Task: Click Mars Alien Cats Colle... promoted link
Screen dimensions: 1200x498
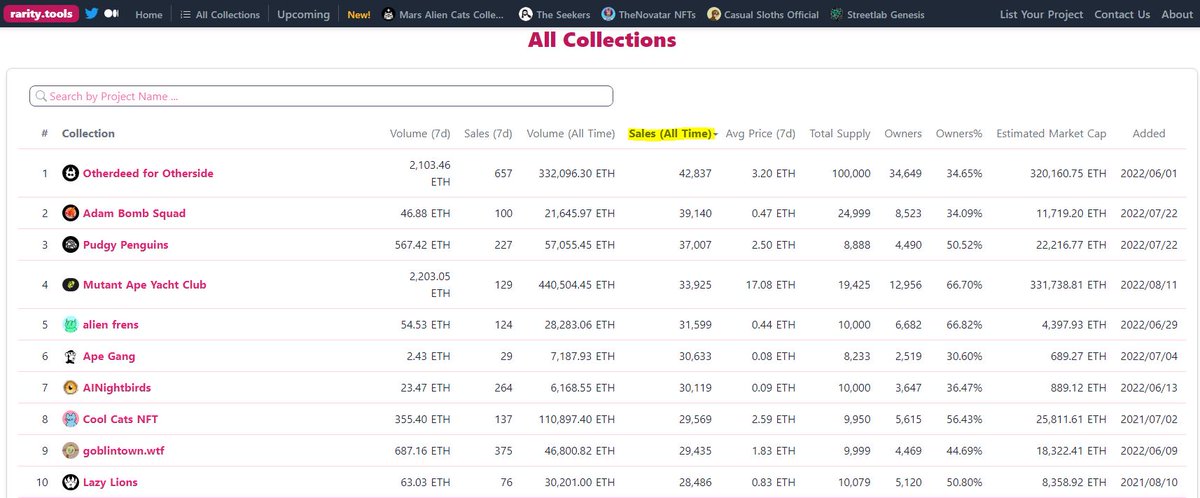Action: tap(453, 15)
